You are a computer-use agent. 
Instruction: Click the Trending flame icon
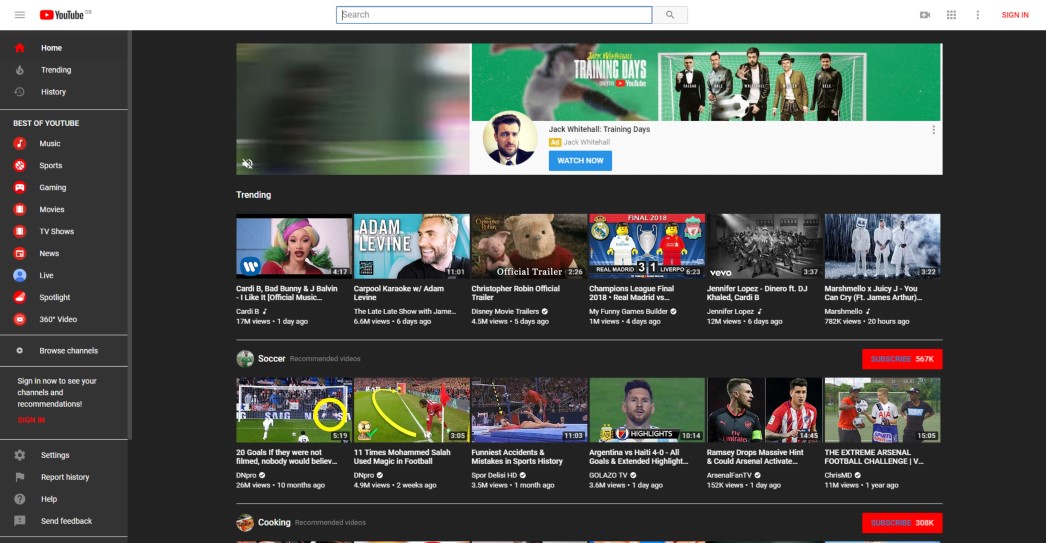[x=20, y=70]
